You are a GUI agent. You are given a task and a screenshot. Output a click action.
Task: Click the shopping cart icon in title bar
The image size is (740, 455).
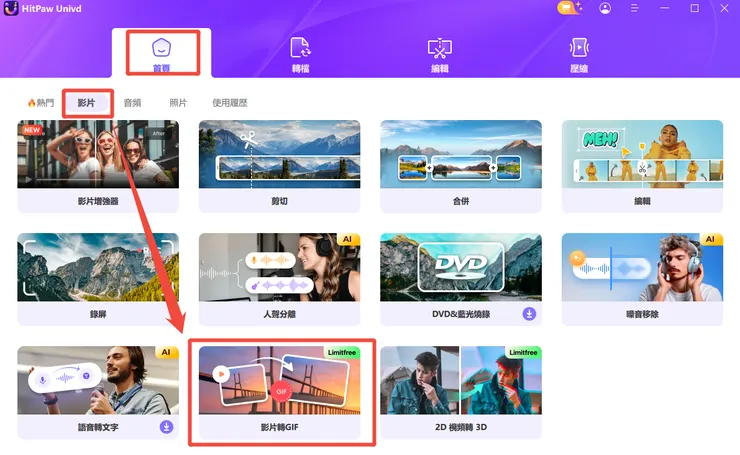coord(568,8)
